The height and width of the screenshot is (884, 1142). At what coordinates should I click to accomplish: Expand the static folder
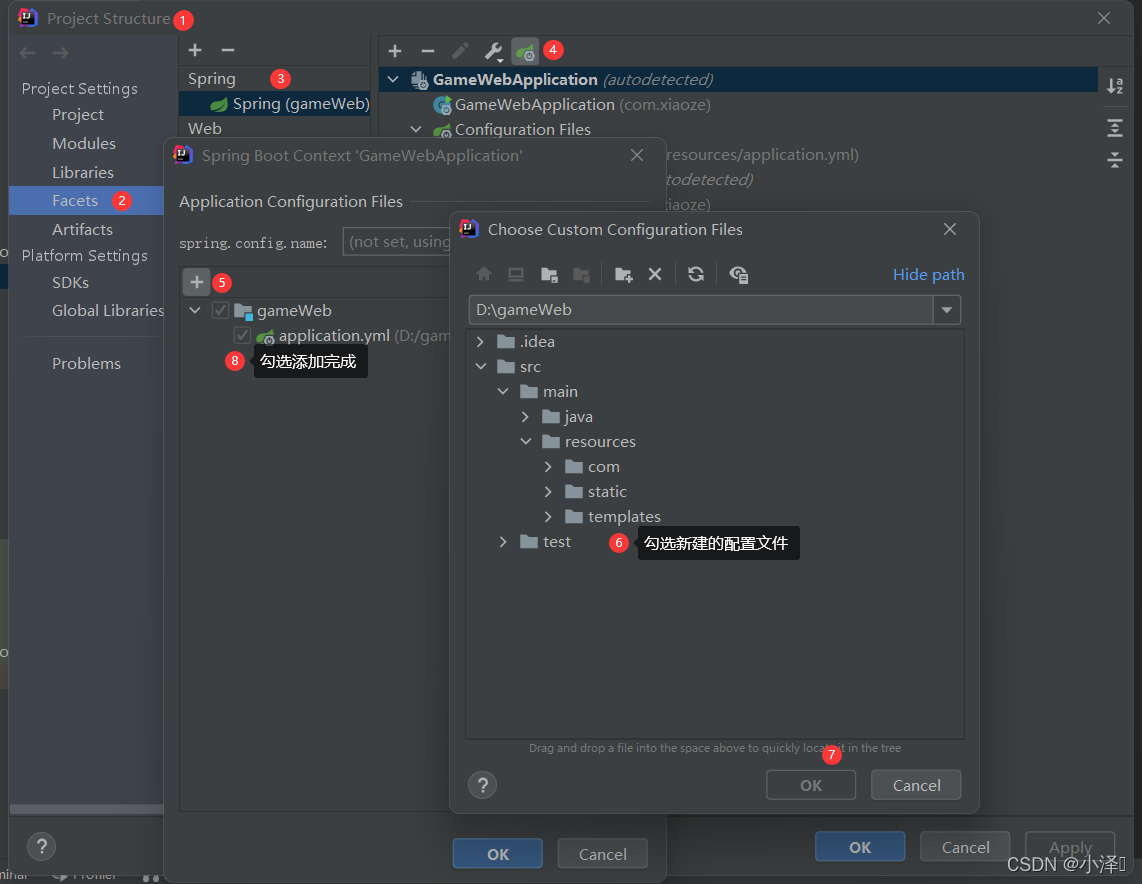click(548, 492)
